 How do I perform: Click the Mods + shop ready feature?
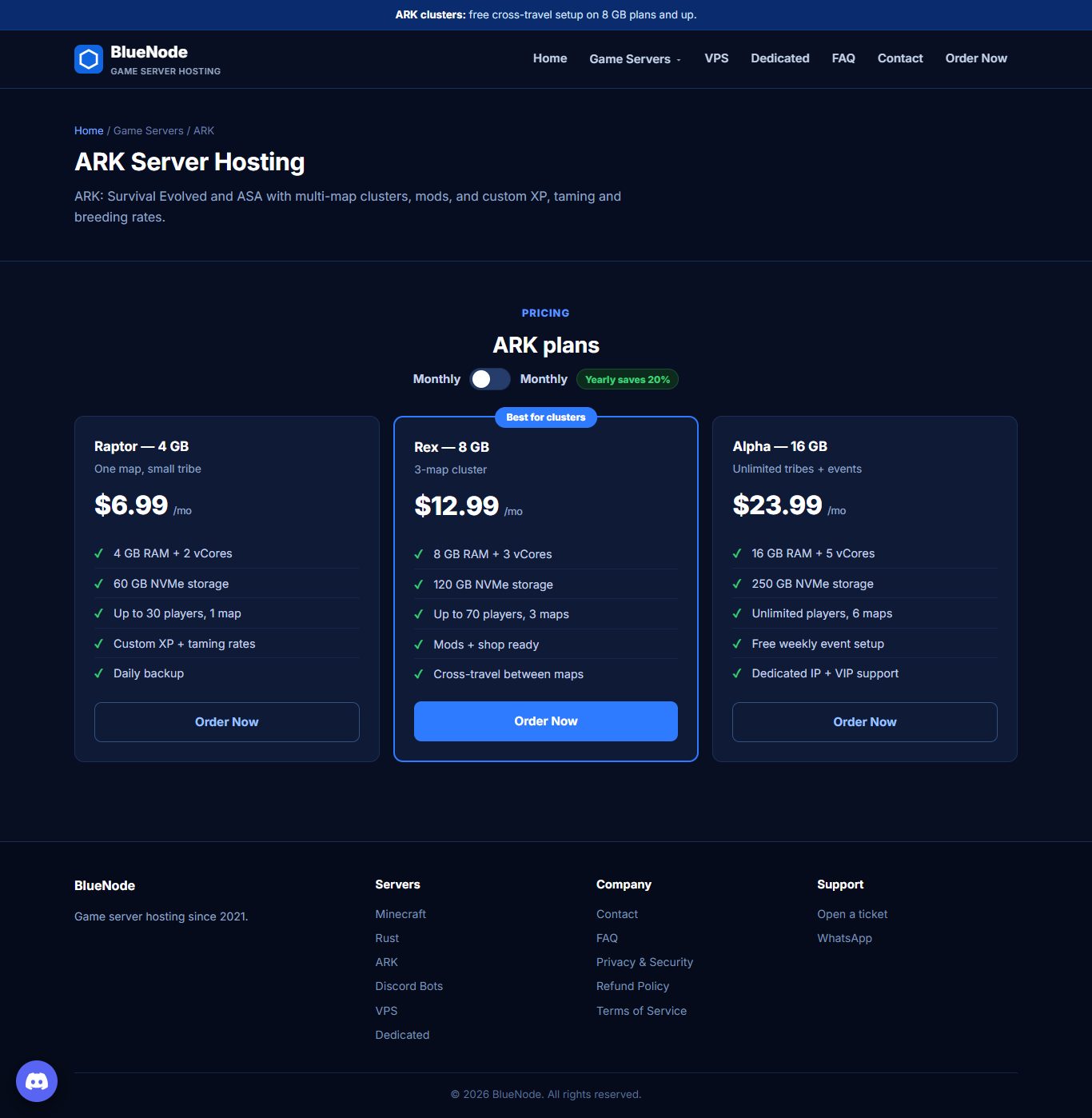coord(486,645)
